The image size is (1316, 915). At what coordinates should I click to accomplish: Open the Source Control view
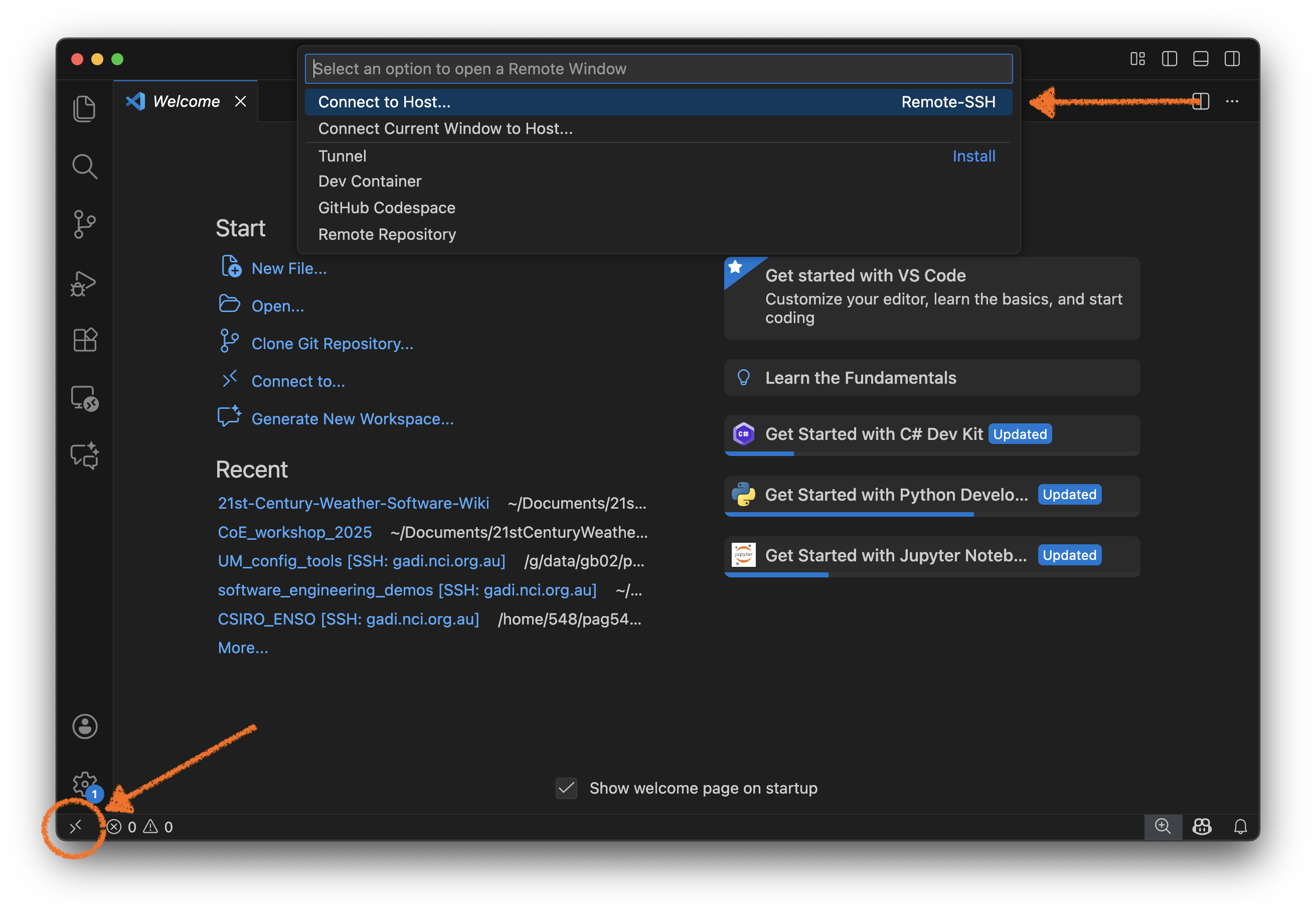pos(84,224)
